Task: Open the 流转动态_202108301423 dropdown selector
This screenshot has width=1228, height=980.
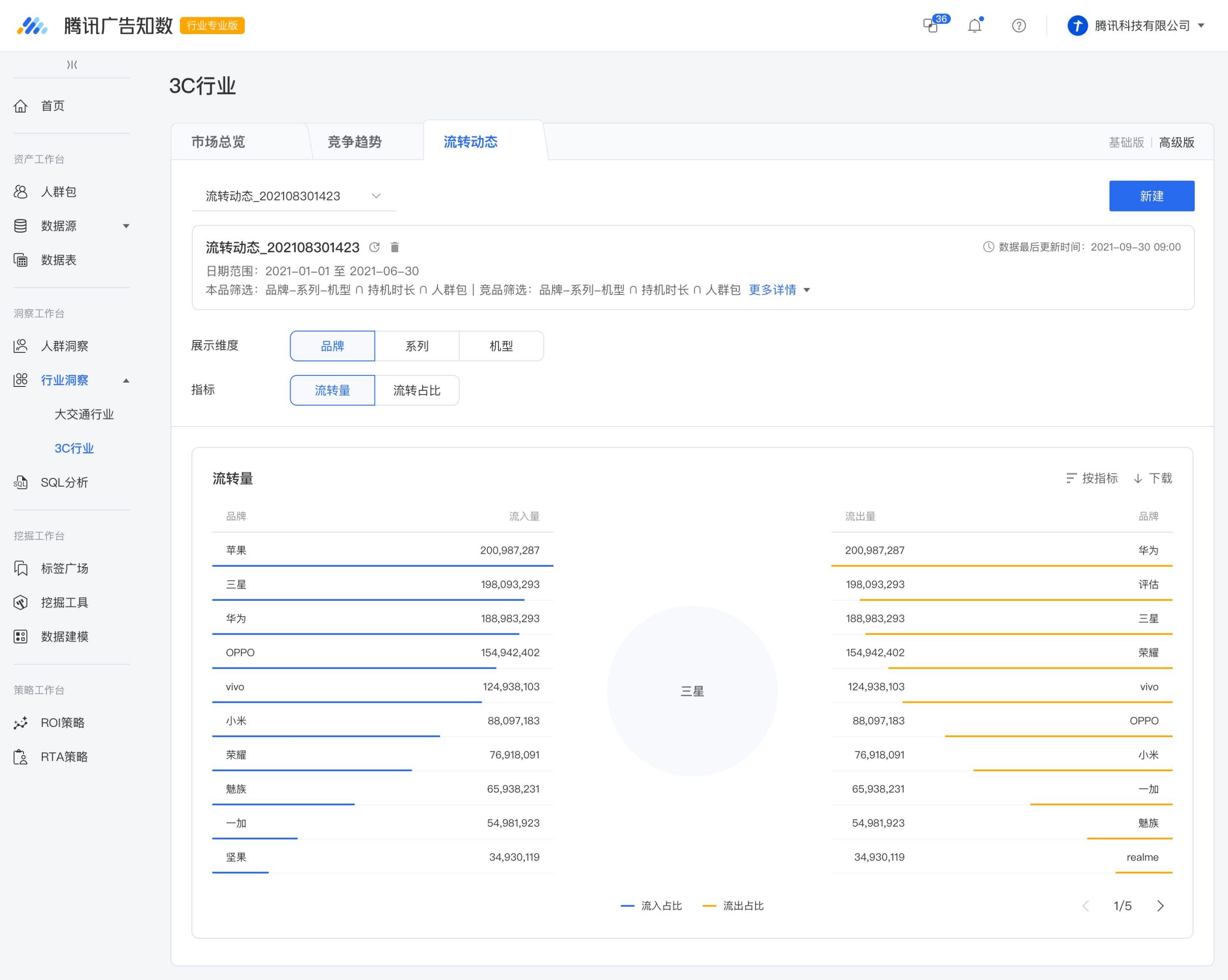Action: 294,196
